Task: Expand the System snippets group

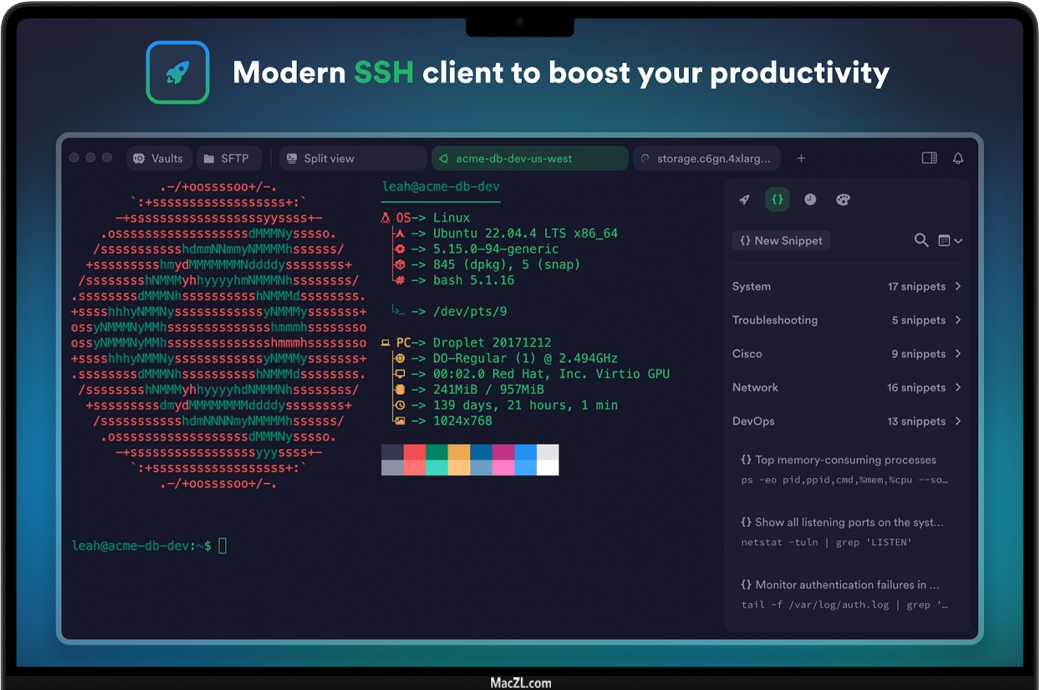Action: click(x=846, y=287)
